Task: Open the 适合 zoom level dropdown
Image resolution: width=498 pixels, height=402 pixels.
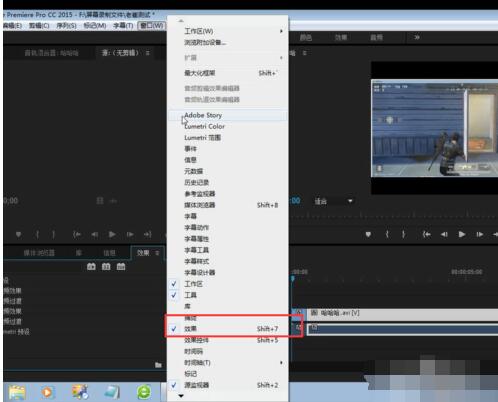Action: pyautogui.click(x=334, y=201)
